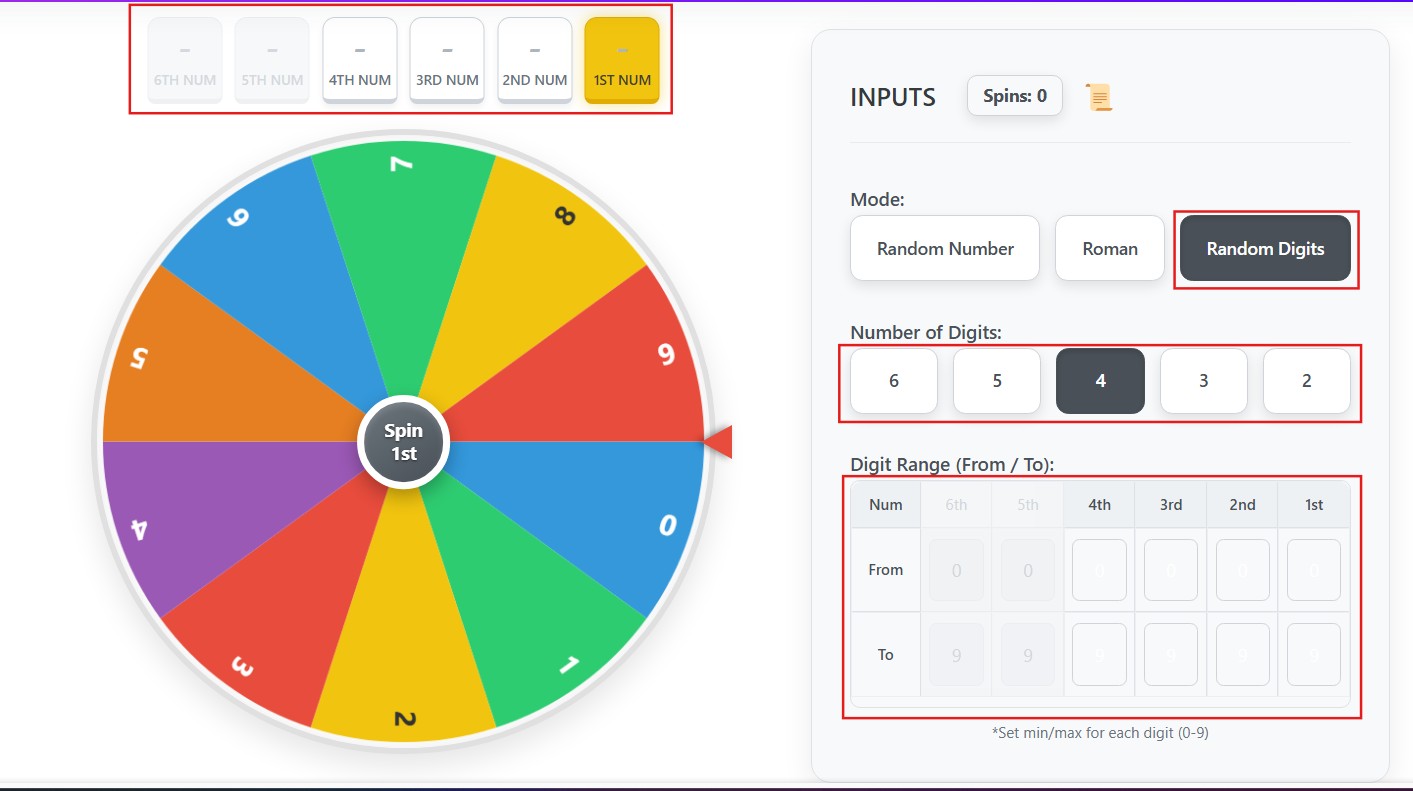Click the Spin 1st wheel center button

[x=404, y=442]
